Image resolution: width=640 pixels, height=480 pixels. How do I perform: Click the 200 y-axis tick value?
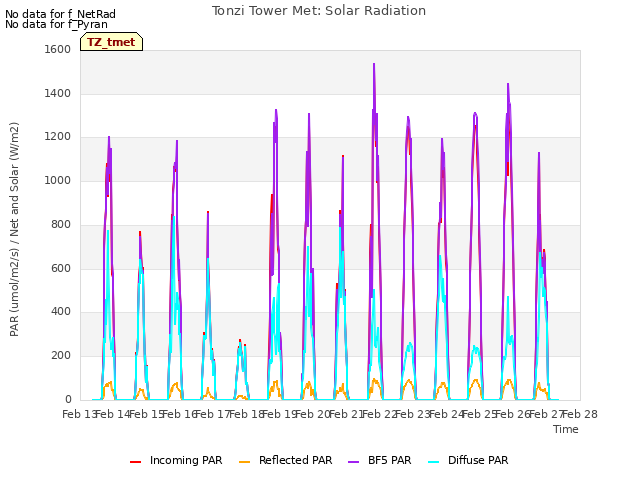(x=61, y=356)
